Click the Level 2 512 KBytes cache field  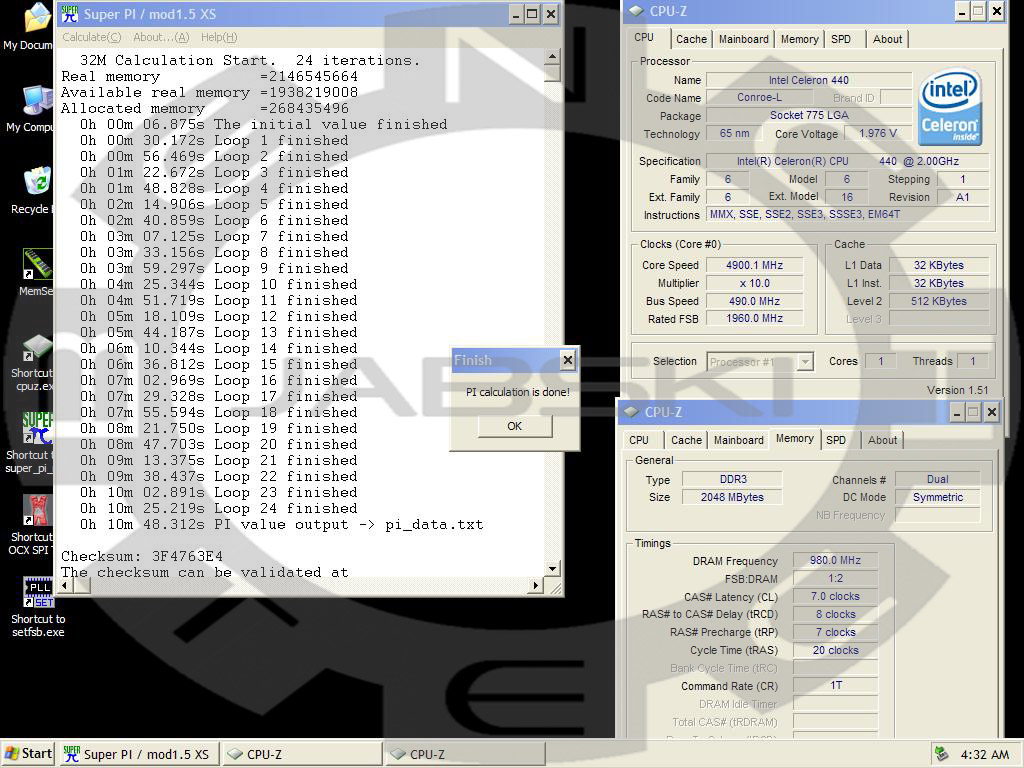pos(938,301)
